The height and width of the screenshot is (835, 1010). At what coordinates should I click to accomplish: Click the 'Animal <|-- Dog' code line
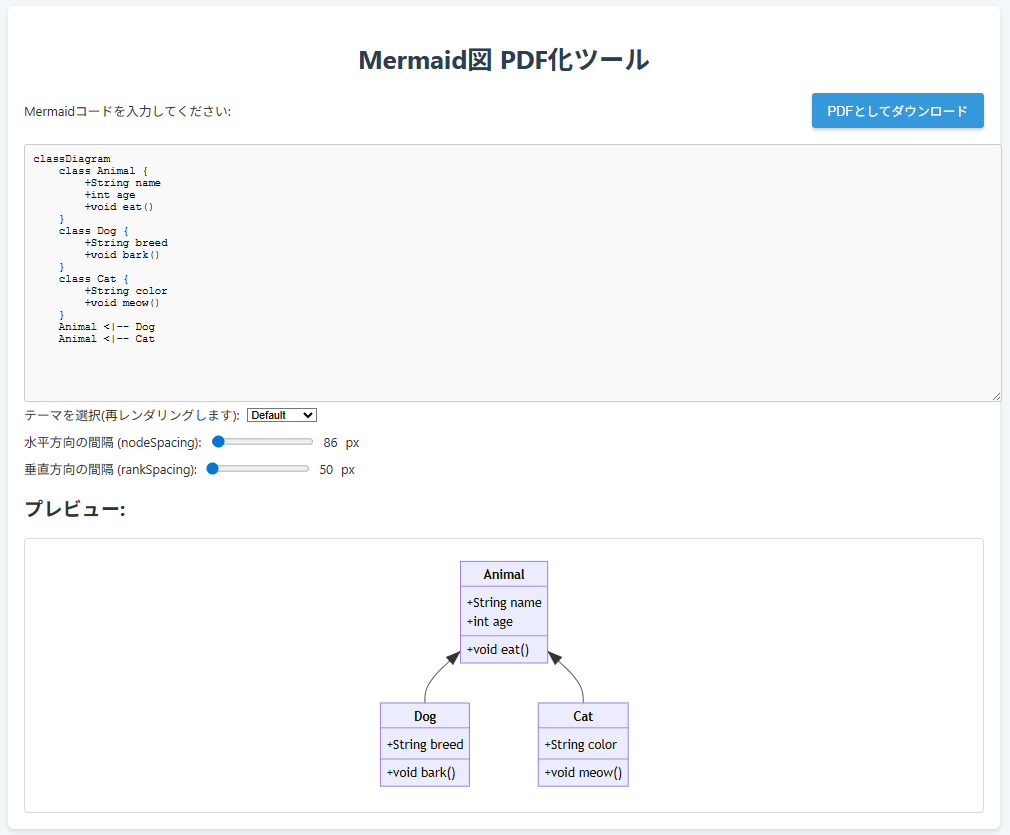click(x=107, y=327)
